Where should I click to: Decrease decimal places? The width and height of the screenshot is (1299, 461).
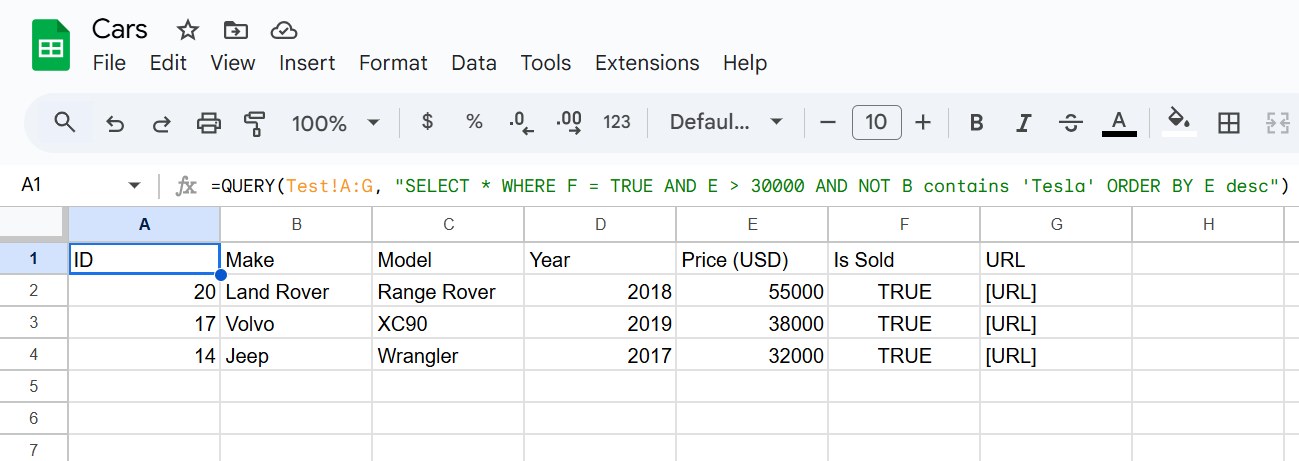(x=521, y=123)
